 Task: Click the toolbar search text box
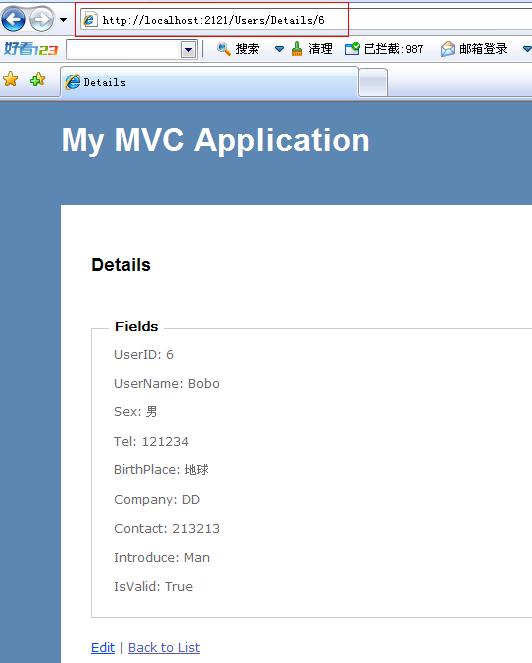click(123, 49)
